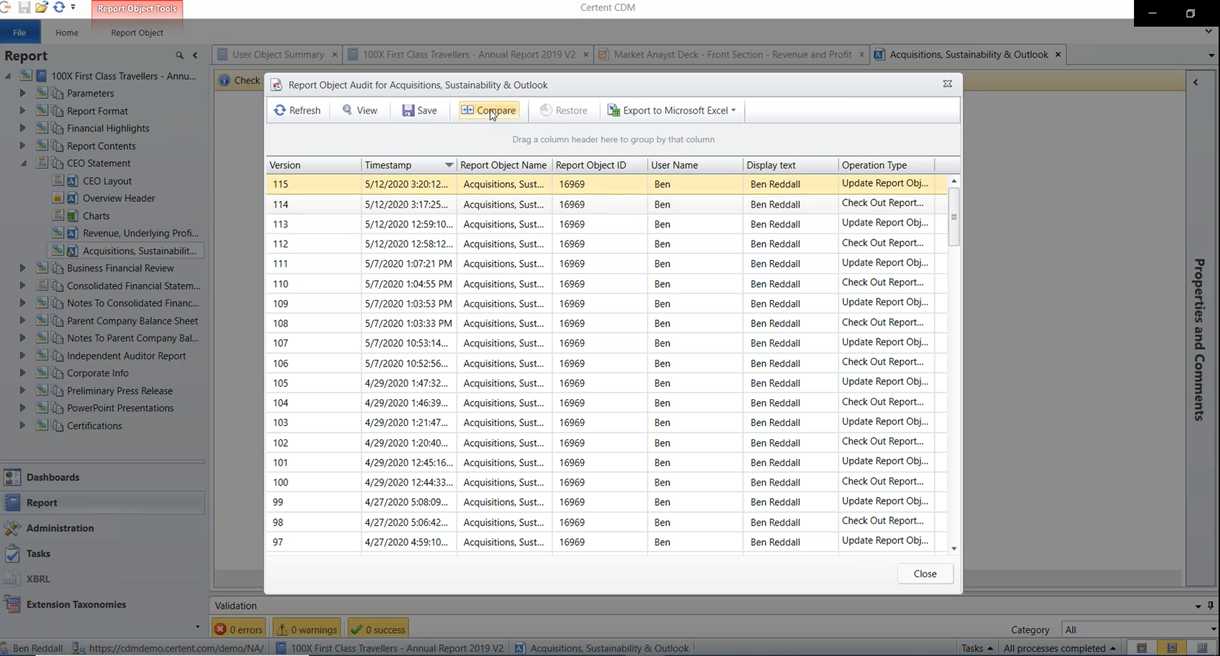
Task: Close the User Object Summary tab
Action: coord(333,55)
